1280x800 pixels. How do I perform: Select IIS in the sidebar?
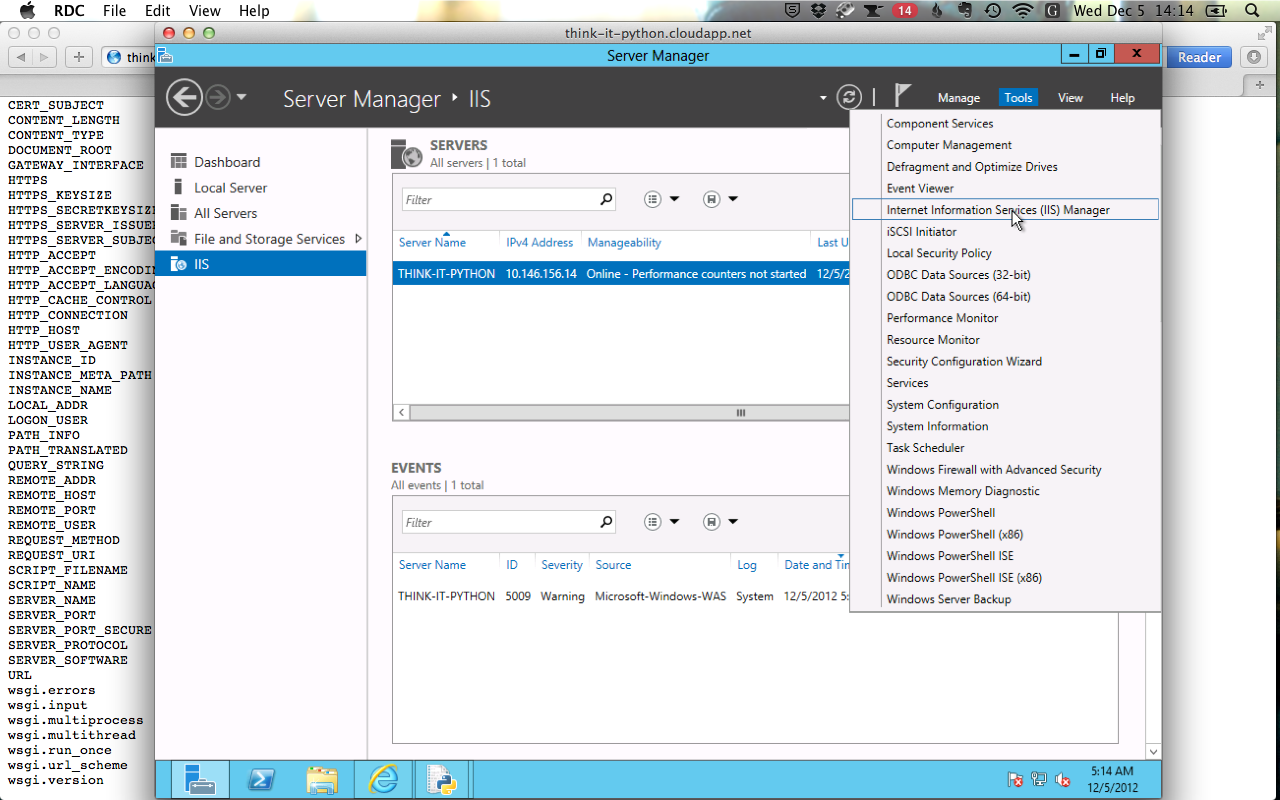tap(261, 264)
